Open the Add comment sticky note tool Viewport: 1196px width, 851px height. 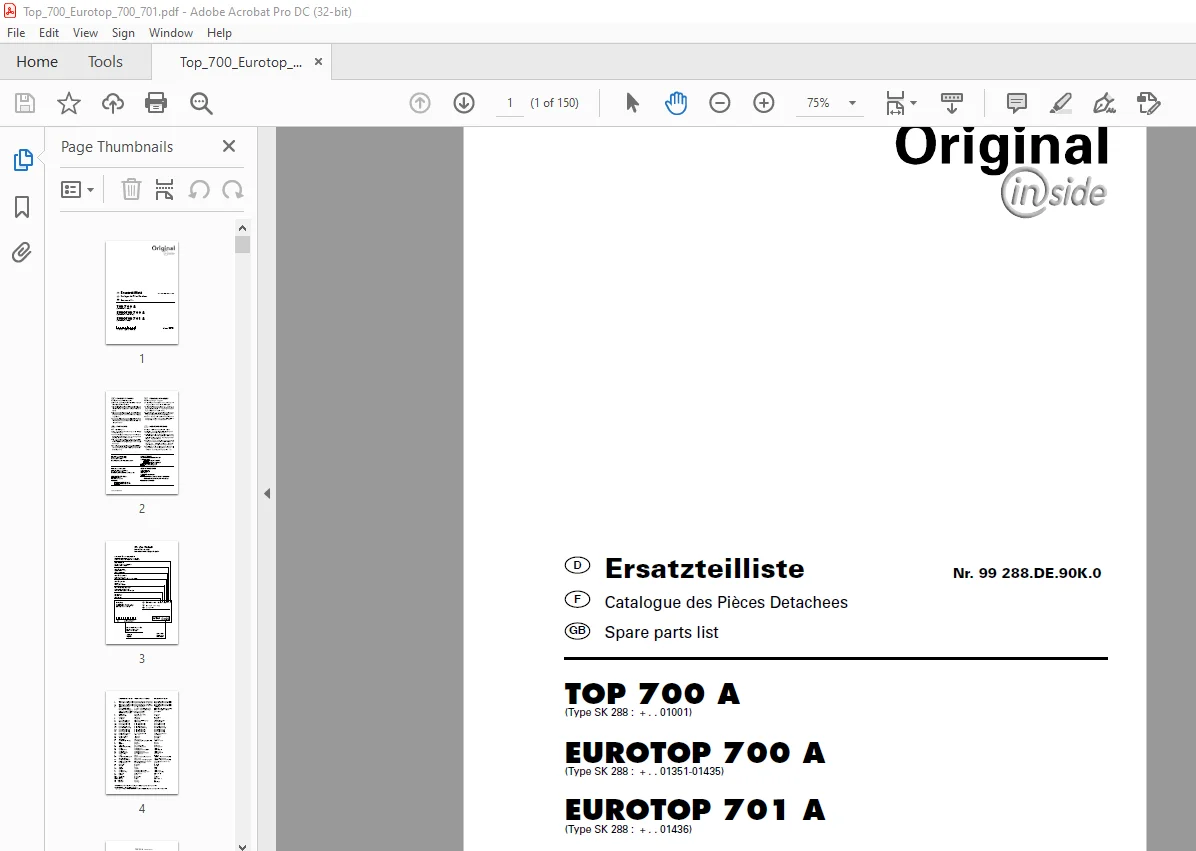[x=1016, y=103]
